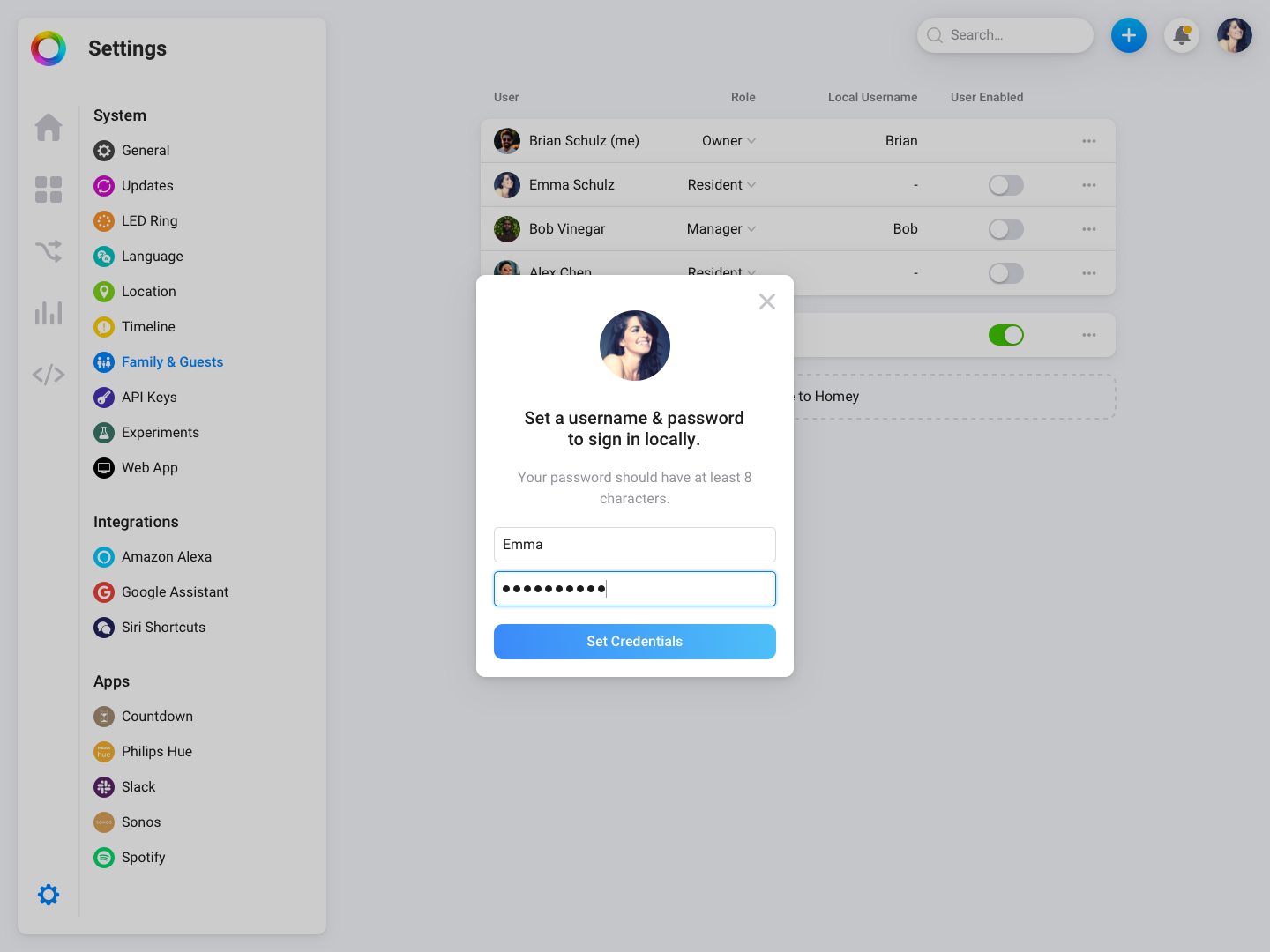The height and width of the screenshot is (952, 1270).
Task: Open the Home icon in sidebar
Action: (49, 128)
